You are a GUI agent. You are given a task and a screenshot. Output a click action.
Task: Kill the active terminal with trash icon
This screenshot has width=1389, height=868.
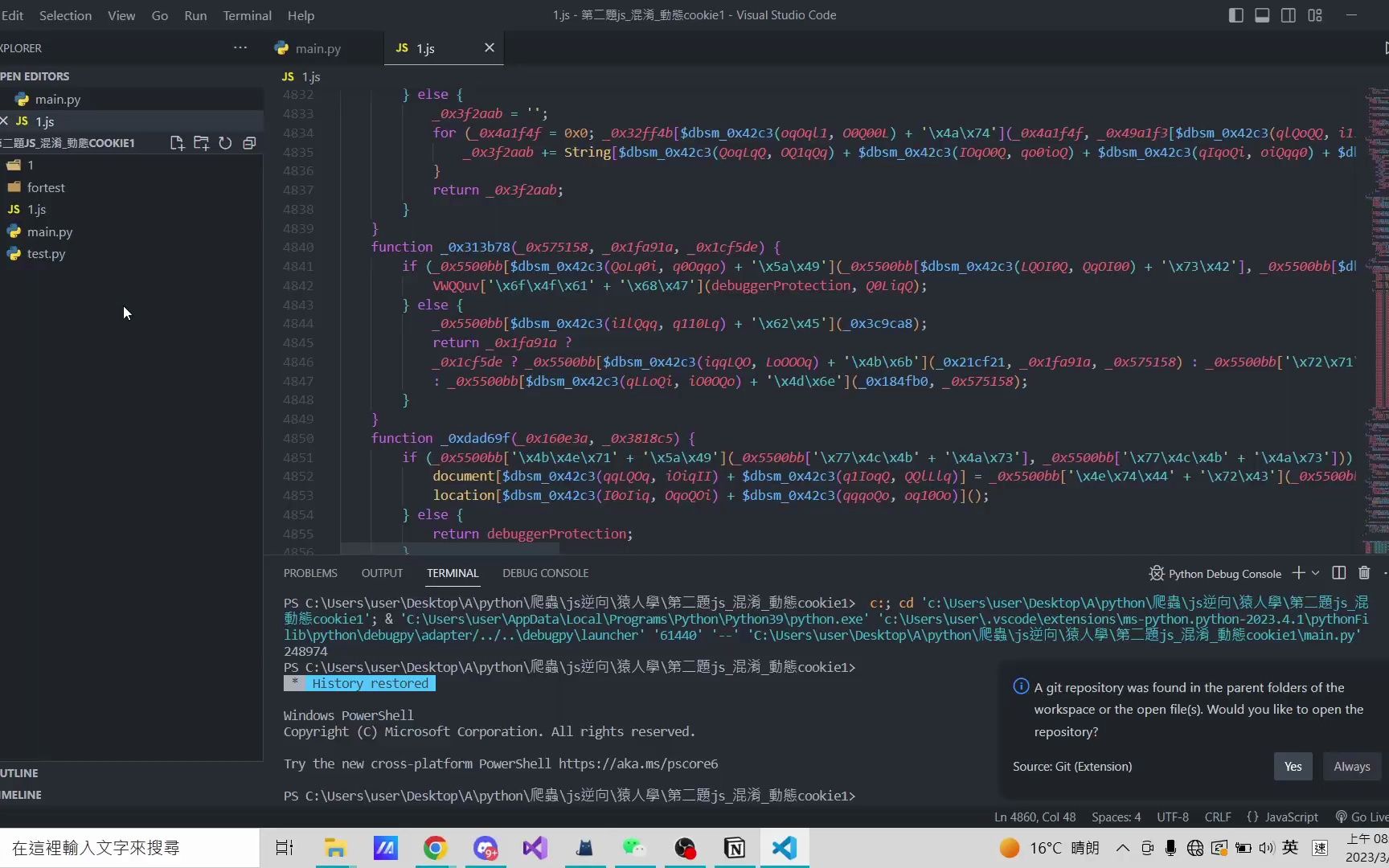(1364, 573)
